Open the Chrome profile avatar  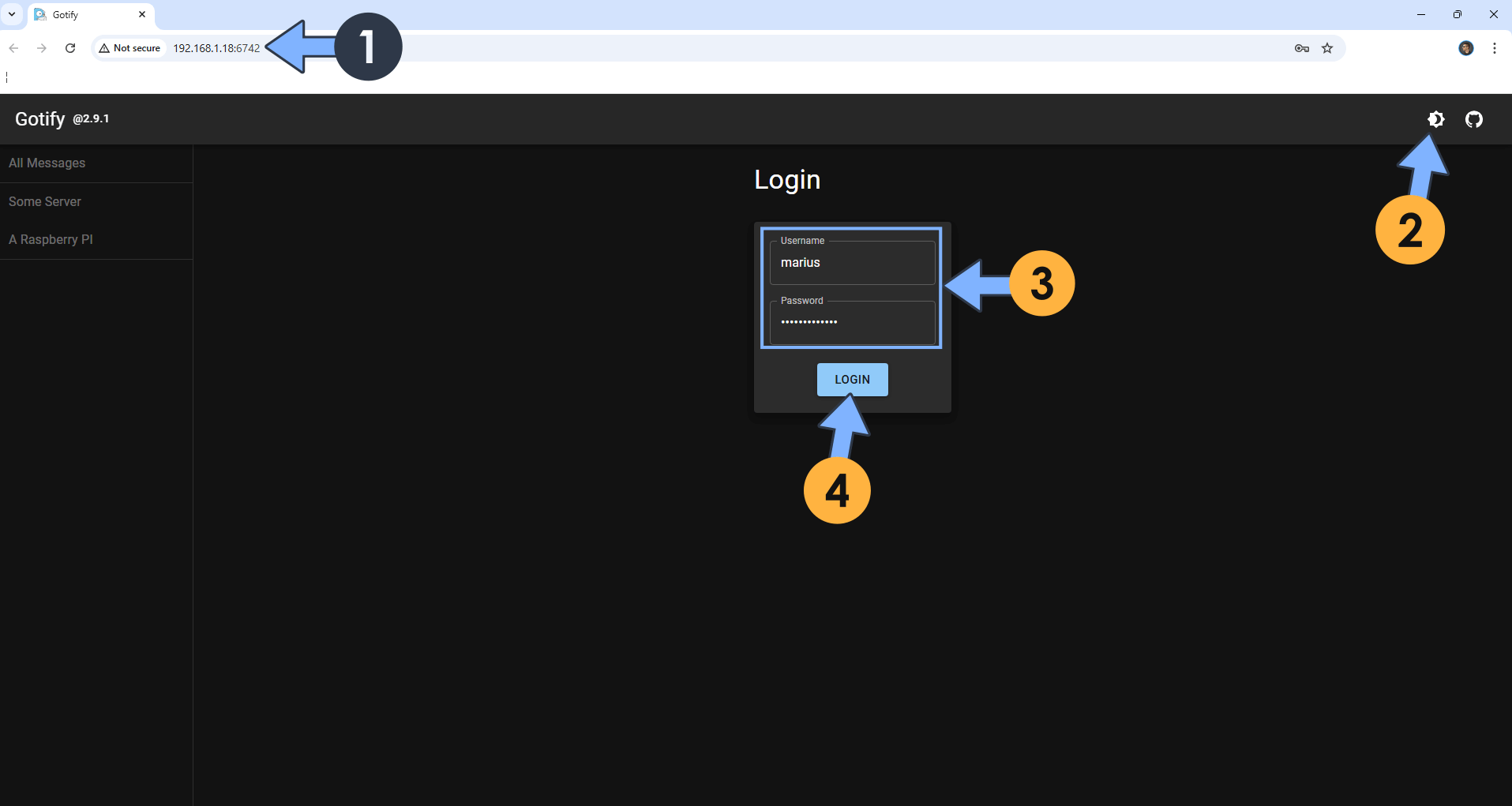point(1465,48)
